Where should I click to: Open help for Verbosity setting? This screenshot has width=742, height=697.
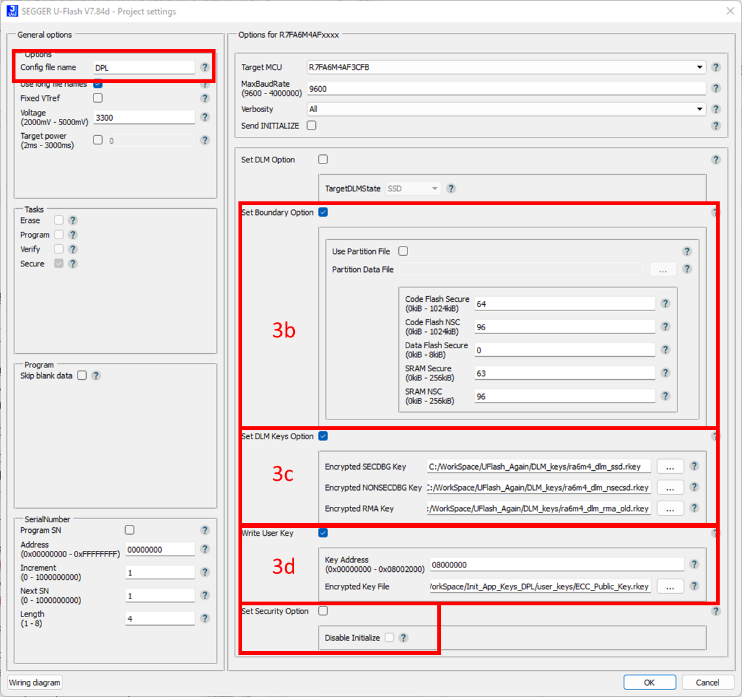click(x=716, y=109)
